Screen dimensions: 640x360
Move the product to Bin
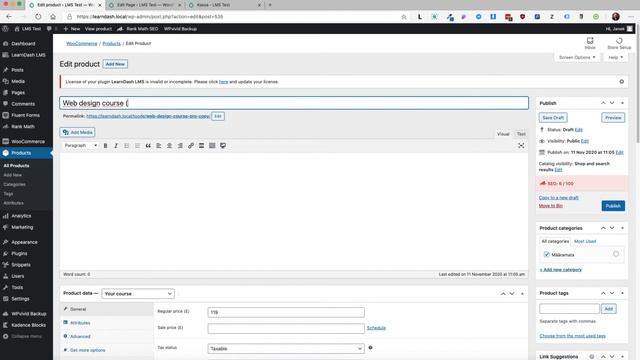(550, 206)
